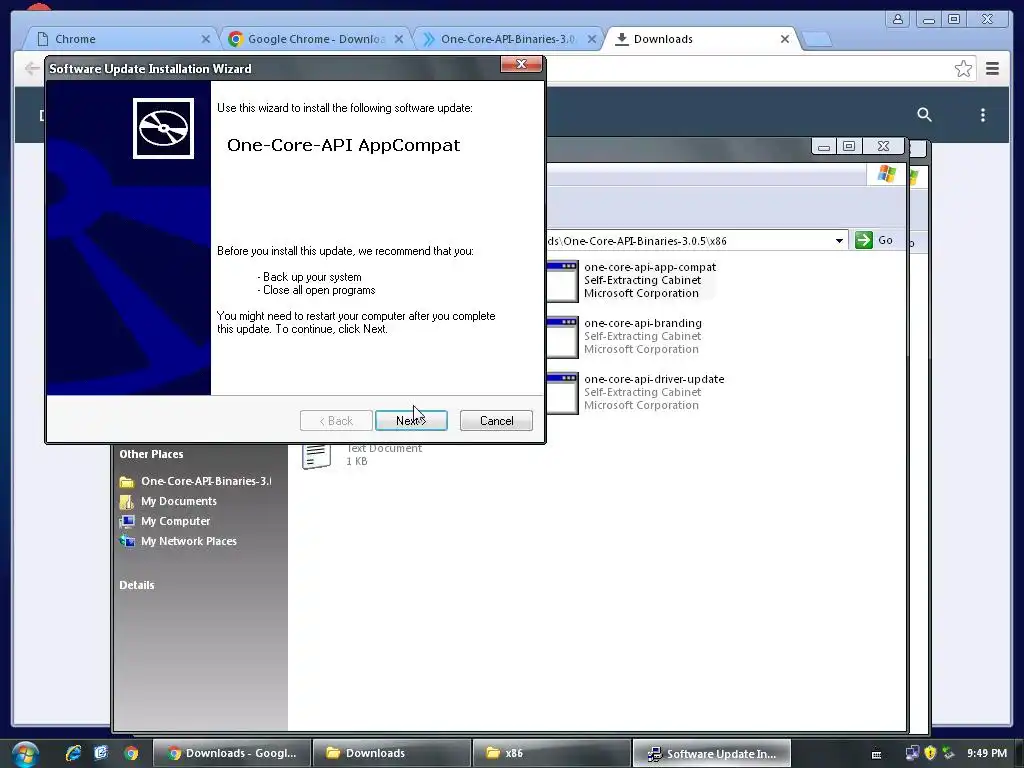Select the one-core-api-driver-update file
Image resolution: width=1024 pixels, height=768 pixels.
coord(654,379)
